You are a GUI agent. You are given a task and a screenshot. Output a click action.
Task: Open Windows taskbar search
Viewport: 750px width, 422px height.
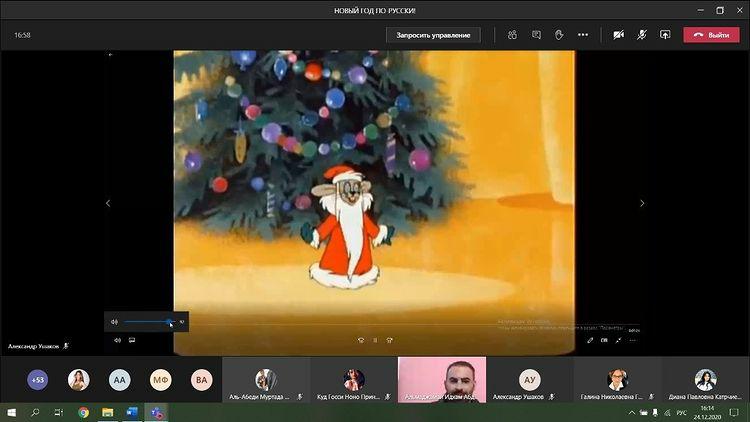pos(35,412)
